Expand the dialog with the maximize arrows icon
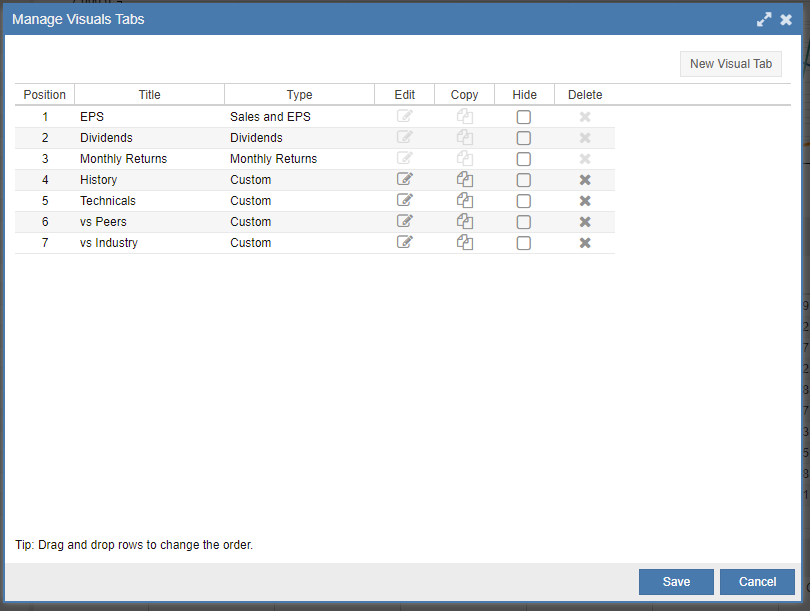The height and width of the screenshot is (611, 810). [x=764, y=20]
